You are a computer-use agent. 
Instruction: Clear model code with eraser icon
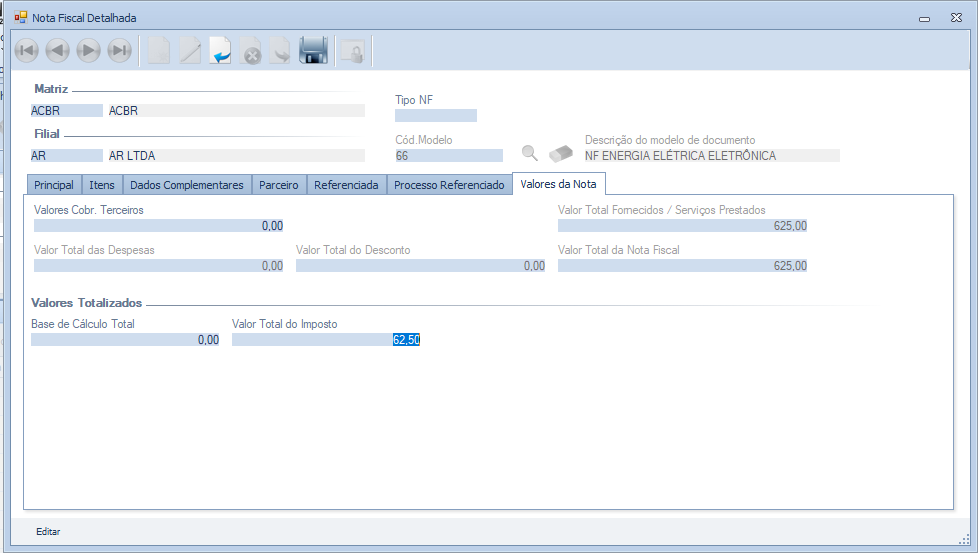pos(561,153)
